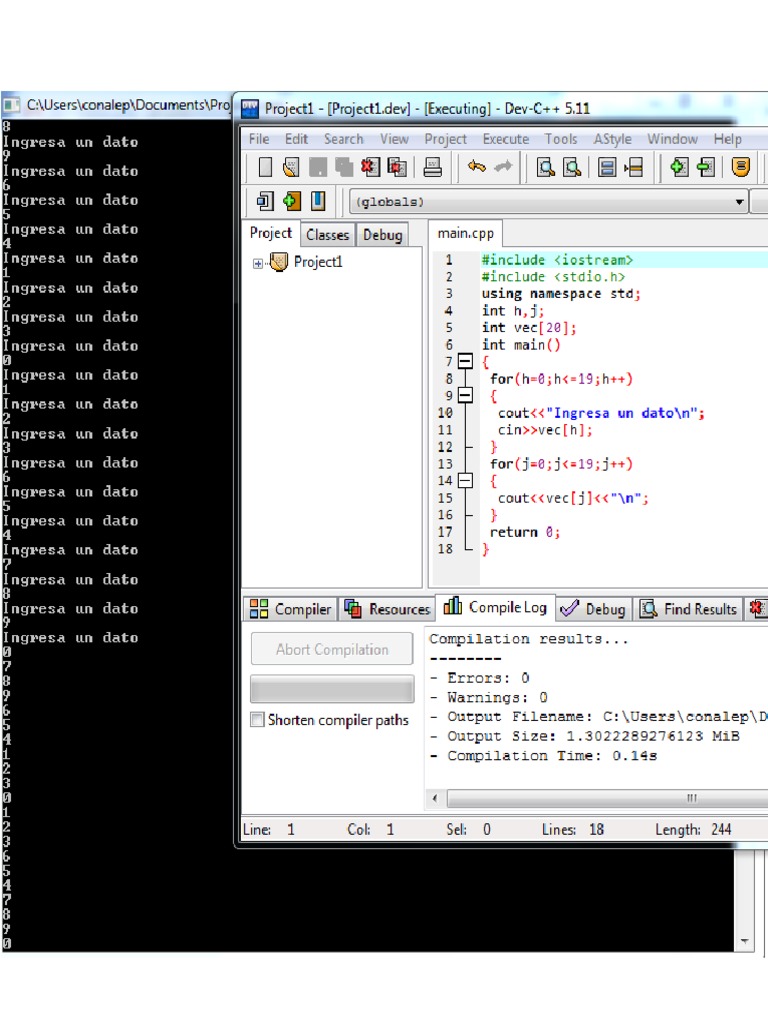This screenshot has width=768, height=1024.
Task: Open the Debug tab in bottom panel
Action: pos(594,609)
